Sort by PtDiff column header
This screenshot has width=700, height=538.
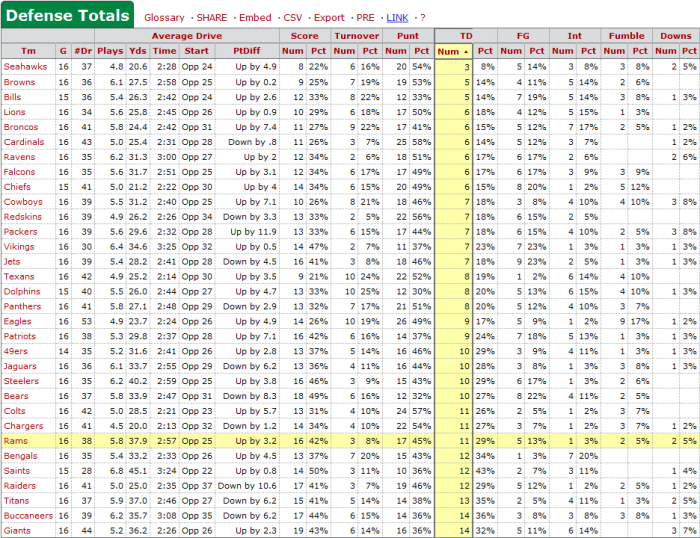[246, 51]
